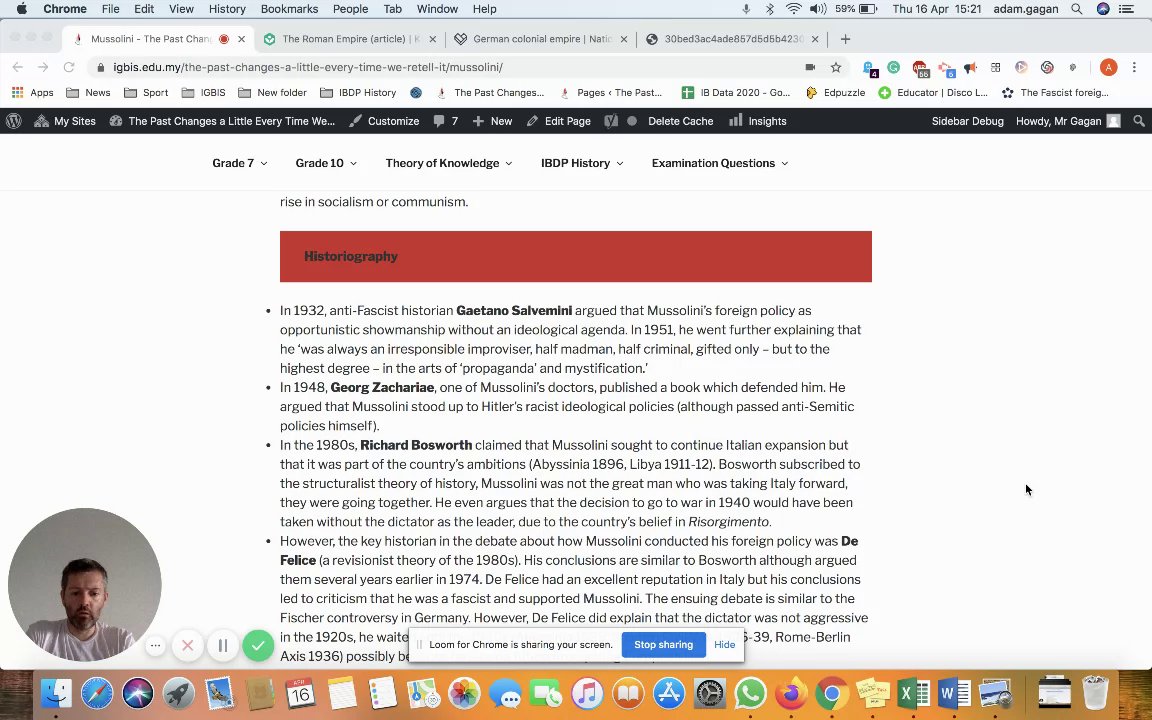Click Stop sharing in Loom notification
This screenshot has height=720, width=1152.
pyautogui.click(x=663, y=644)
